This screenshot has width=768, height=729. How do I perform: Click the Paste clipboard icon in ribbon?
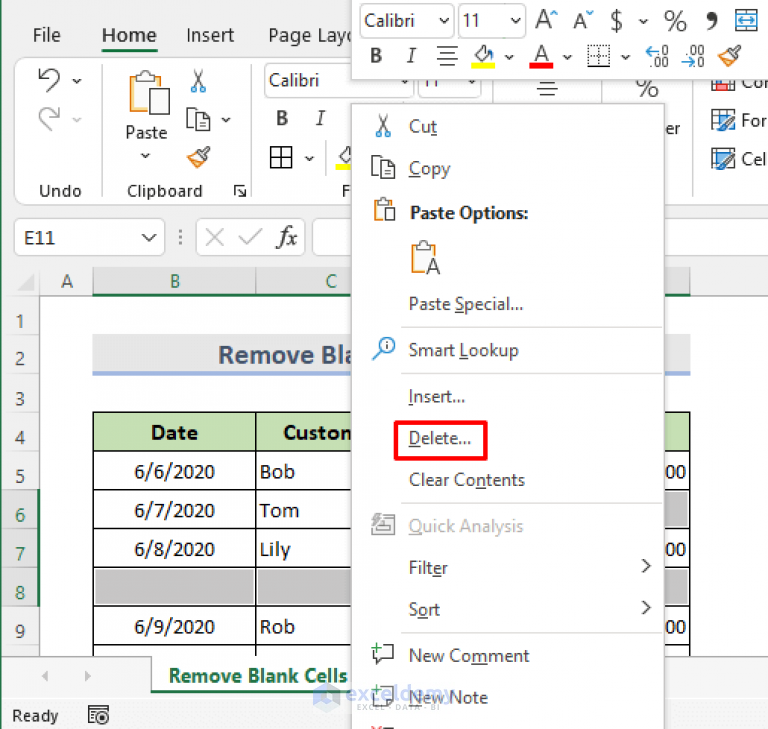(x=149, y=93)
